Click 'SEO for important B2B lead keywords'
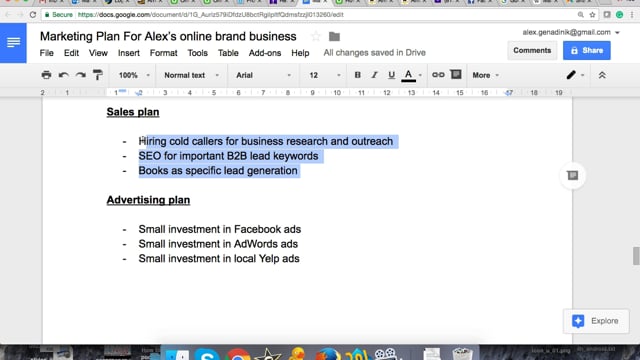This screenshot has height=360, width=640. click(x=228, y=156)
